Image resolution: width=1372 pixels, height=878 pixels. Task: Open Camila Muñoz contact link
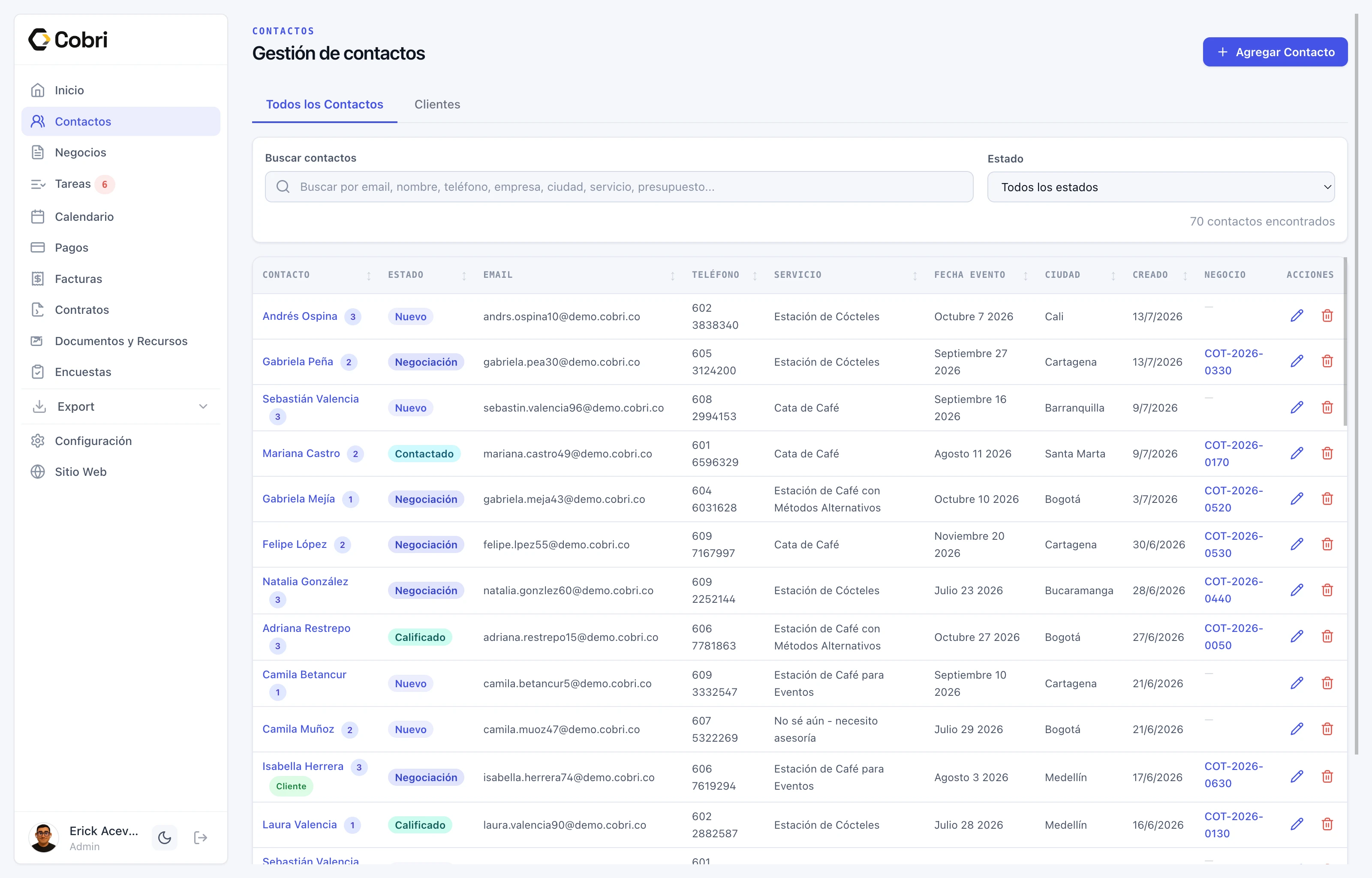click(x=298, y=729)
